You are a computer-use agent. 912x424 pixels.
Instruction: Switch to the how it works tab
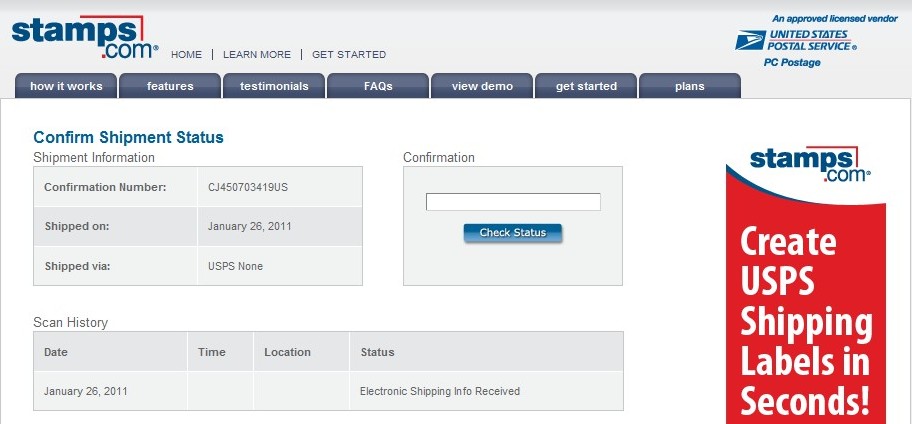pos(66,86)
